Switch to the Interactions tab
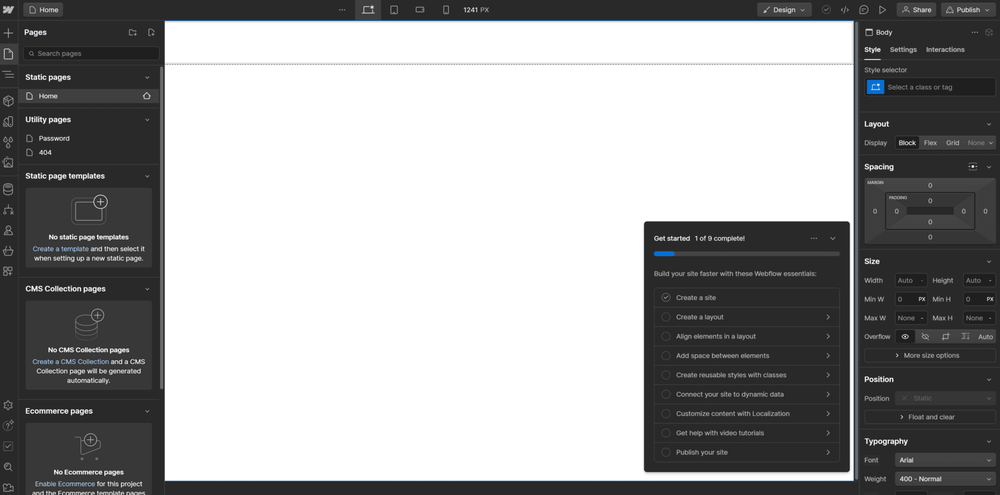The width and height of the screenshot is (1000, 495). point(945,49)
